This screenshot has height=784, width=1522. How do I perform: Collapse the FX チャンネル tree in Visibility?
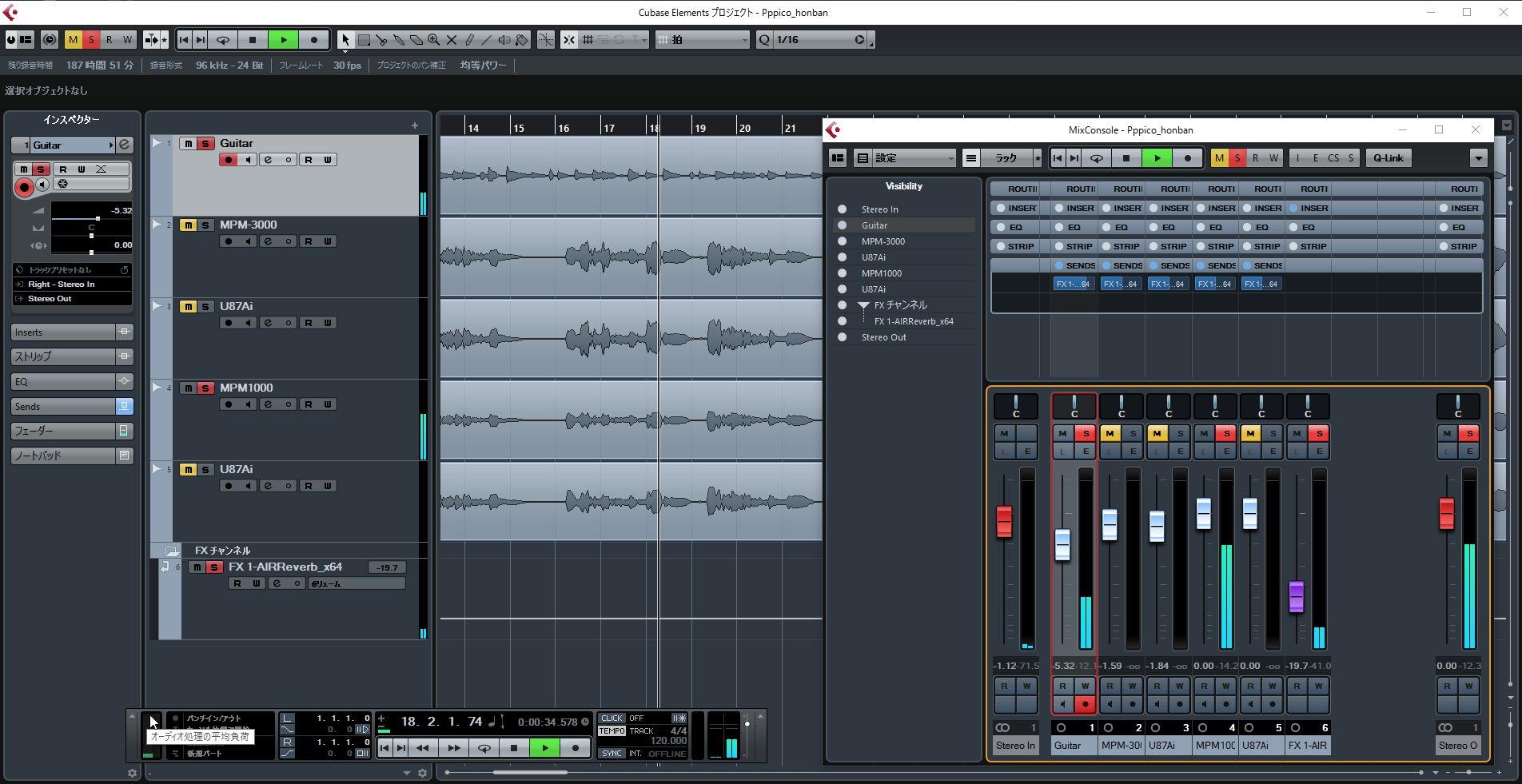coord(864,305)
